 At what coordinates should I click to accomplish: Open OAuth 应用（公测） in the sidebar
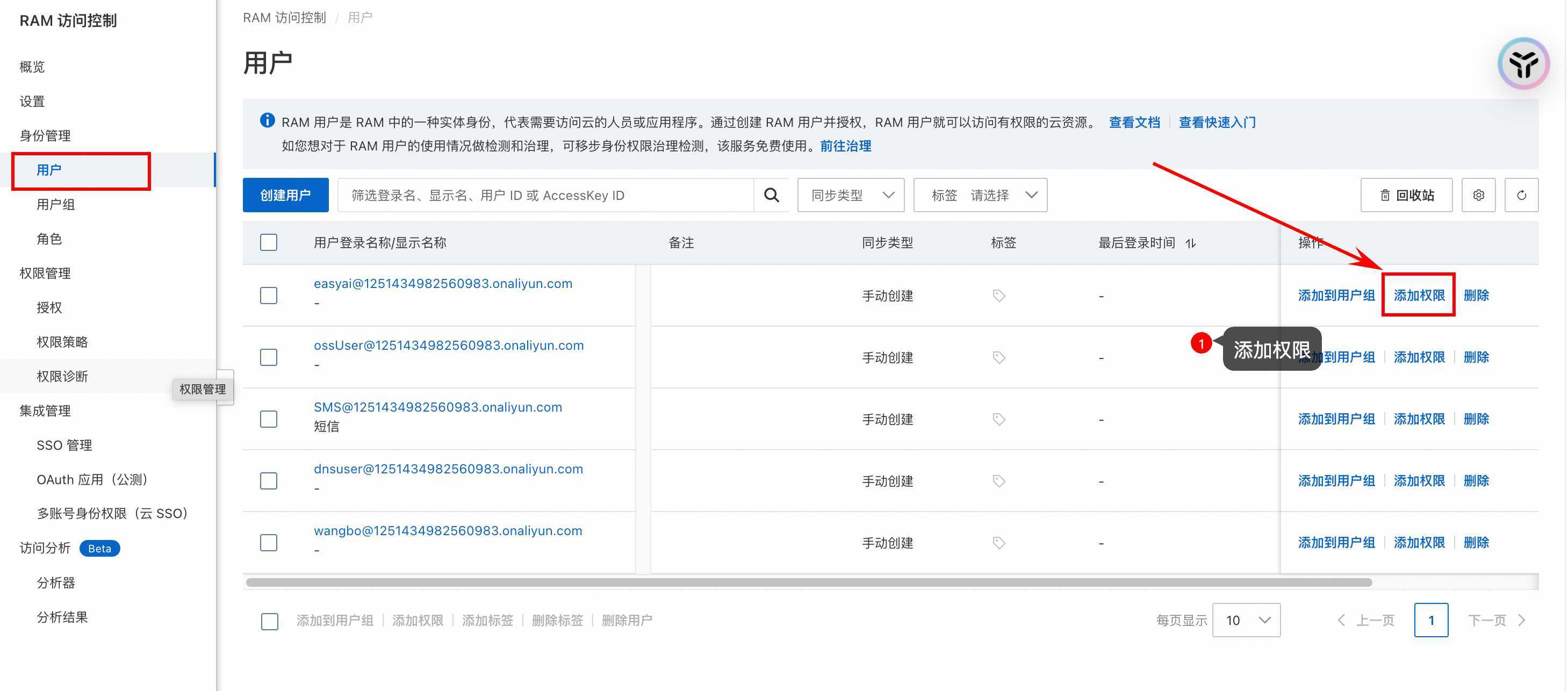click(93, 479)
